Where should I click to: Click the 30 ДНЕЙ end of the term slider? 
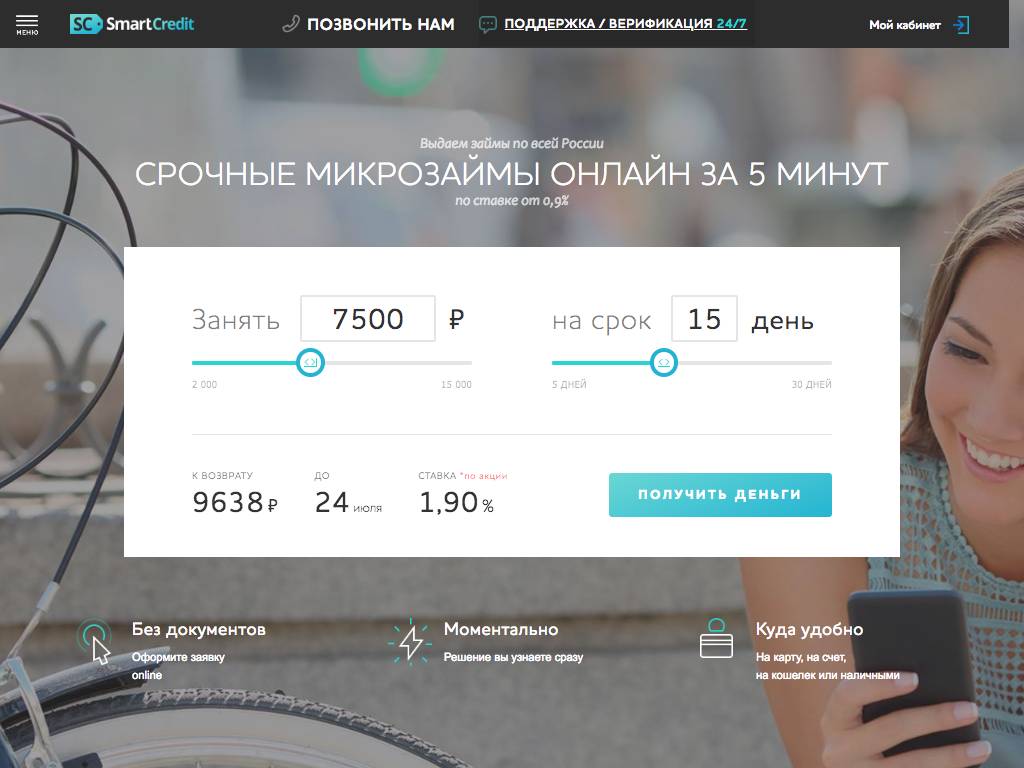[x=812, y=385]
